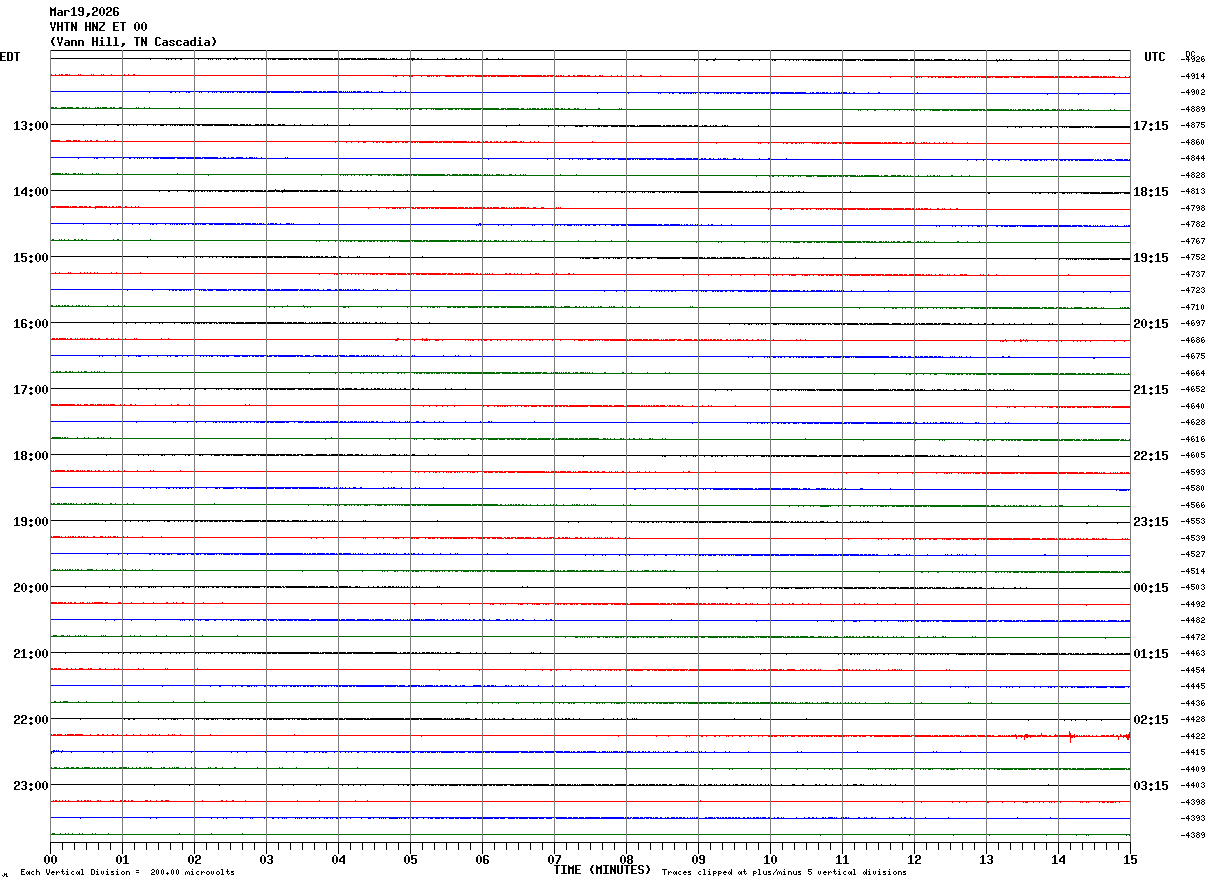Click the VHTN HNZ ET 00 station title
The width and height of the screenshot is (1210, 886).
(x=98, y=27)
